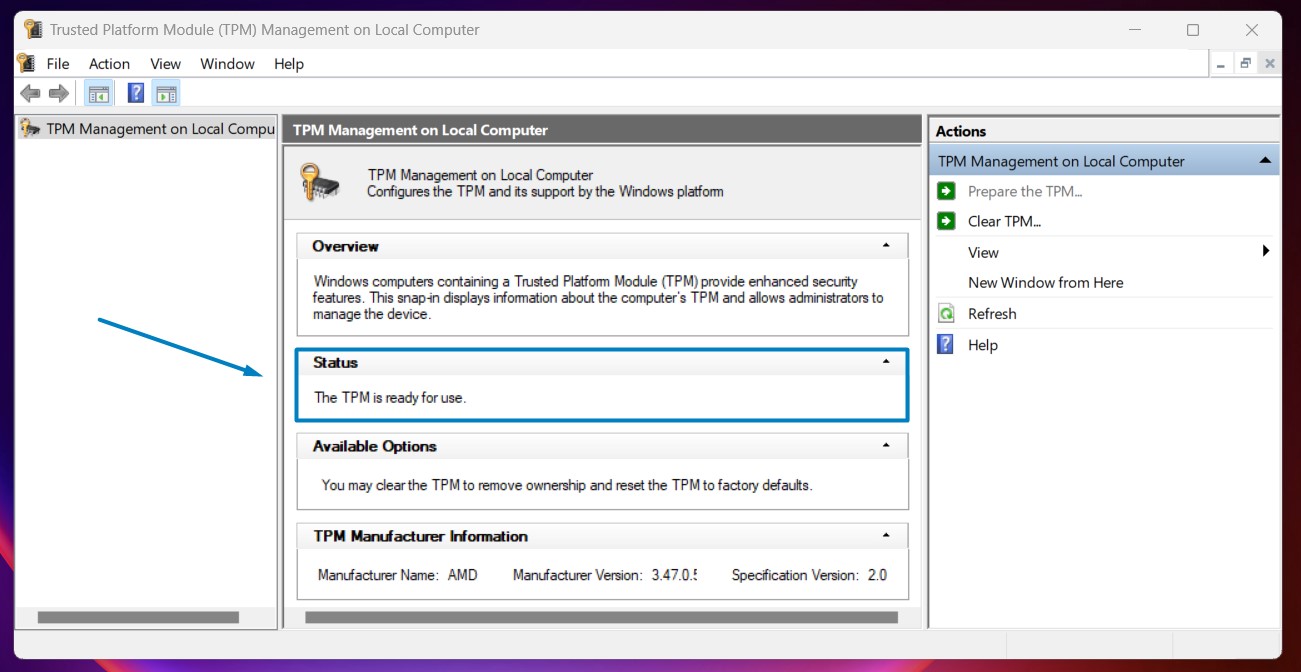This screenshot has width=1301, height=672.
Task: Toggle the Show/Hide Action Pane icon
Action: tap(166, 94)
